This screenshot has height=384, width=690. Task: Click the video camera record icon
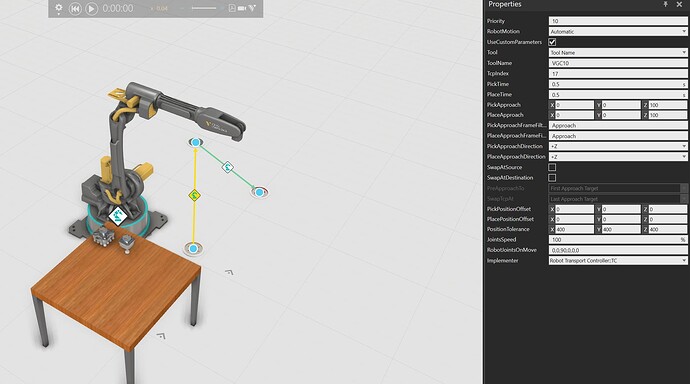click(x=242, y=8)
